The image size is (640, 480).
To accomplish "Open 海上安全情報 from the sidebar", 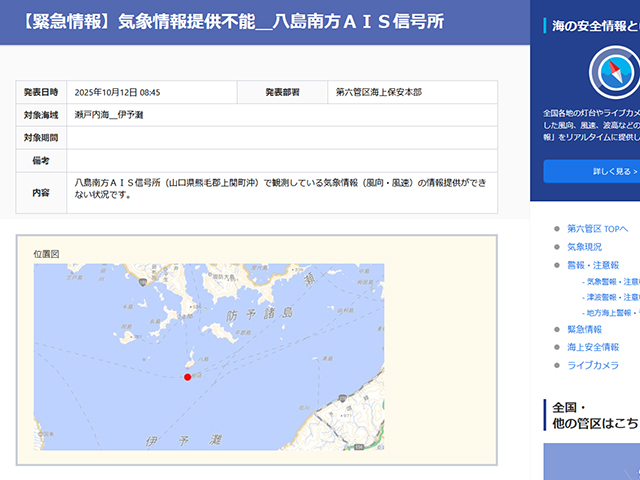I will [592, 347].
